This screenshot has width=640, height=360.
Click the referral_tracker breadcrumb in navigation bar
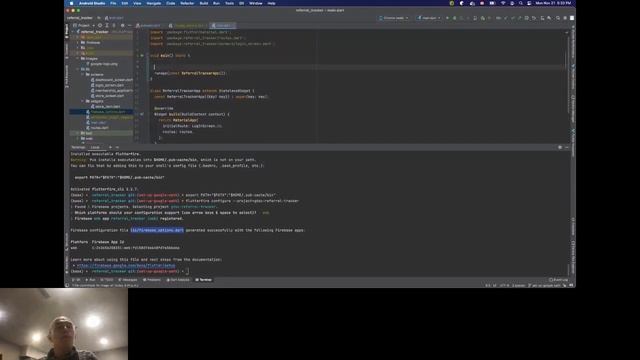[80, 18]
